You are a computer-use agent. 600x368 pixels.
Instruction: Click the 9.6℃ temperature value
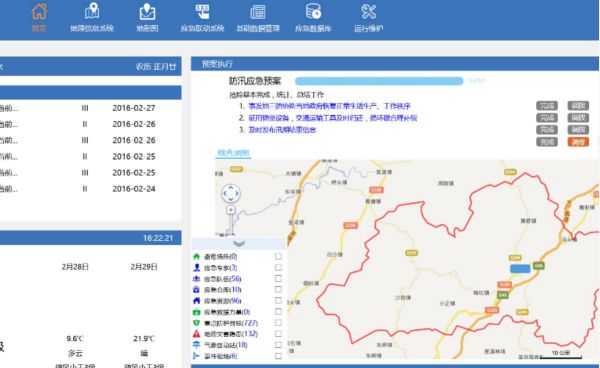[x=75, y=339]
